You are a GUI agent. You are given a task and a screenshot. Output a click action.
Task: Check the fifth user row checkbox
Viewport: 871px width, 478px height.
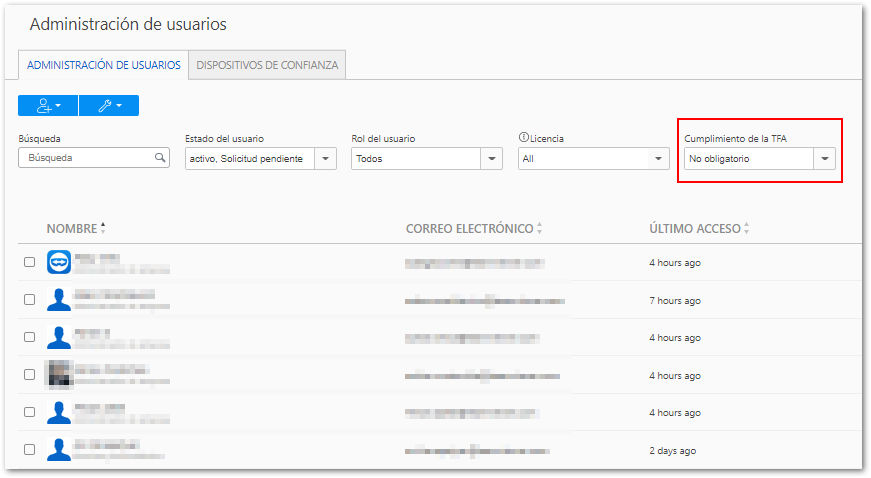(29, 412)
